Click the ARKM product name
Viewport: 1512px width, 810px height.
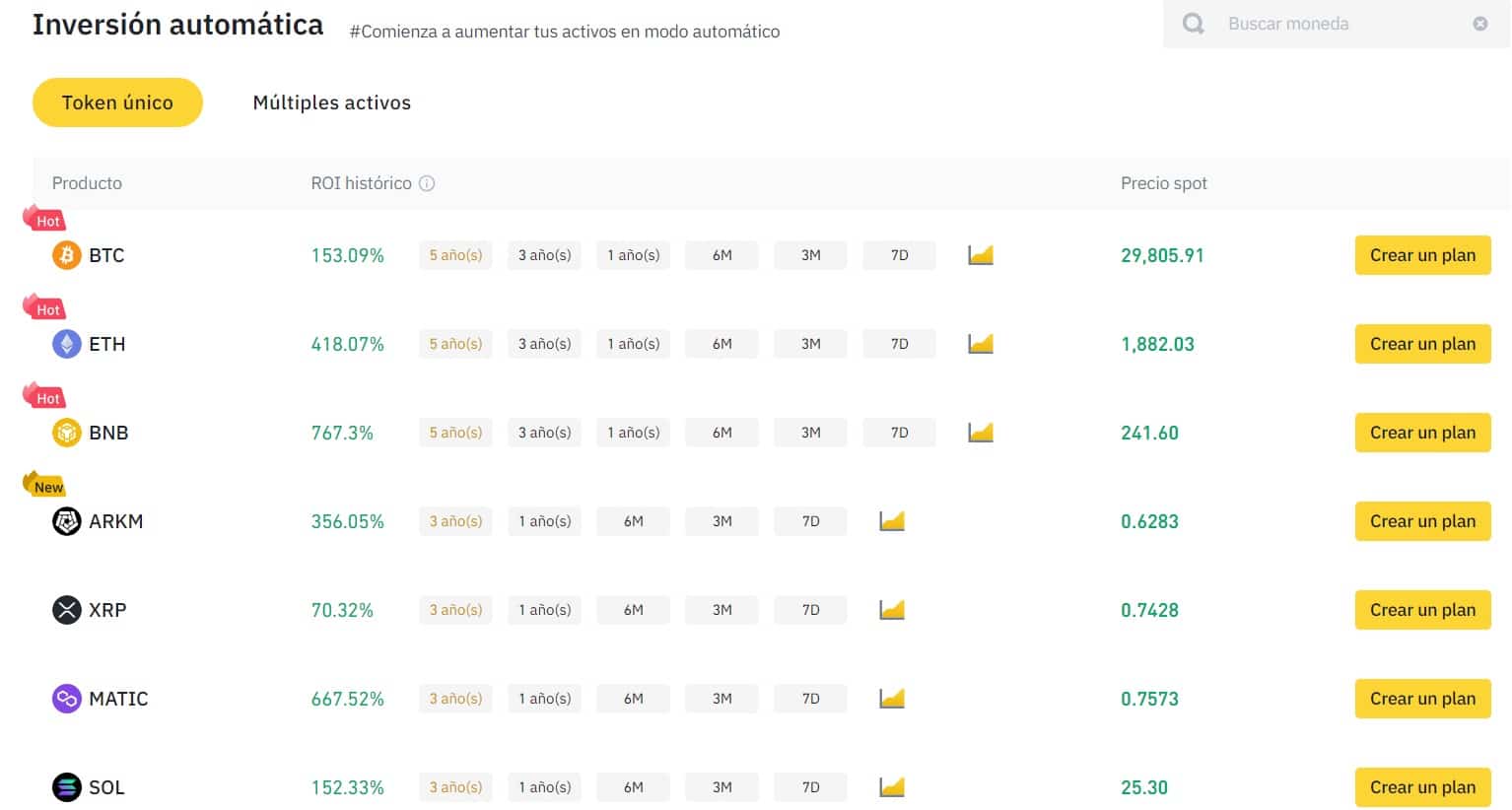coord(115,521)
